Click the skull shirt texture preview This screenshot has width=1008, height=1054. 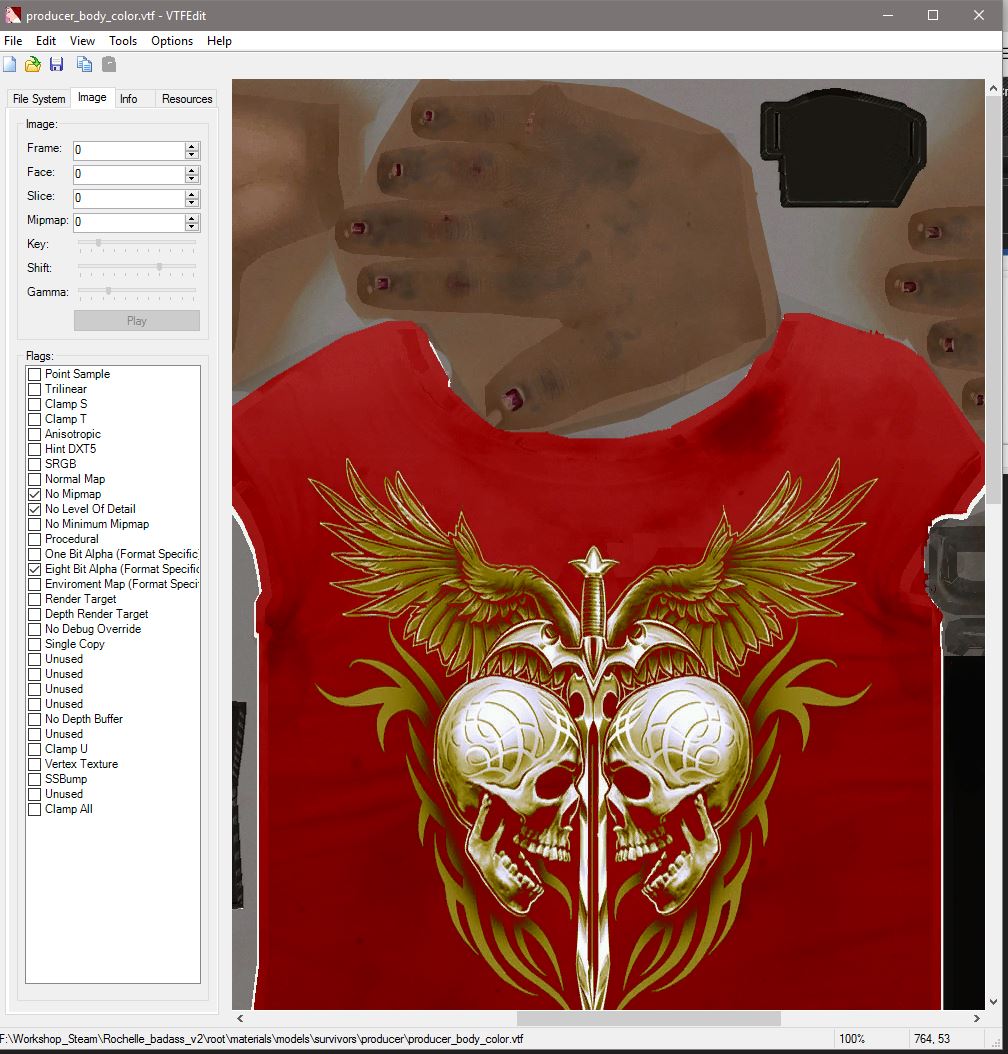(x=608, y=544)
